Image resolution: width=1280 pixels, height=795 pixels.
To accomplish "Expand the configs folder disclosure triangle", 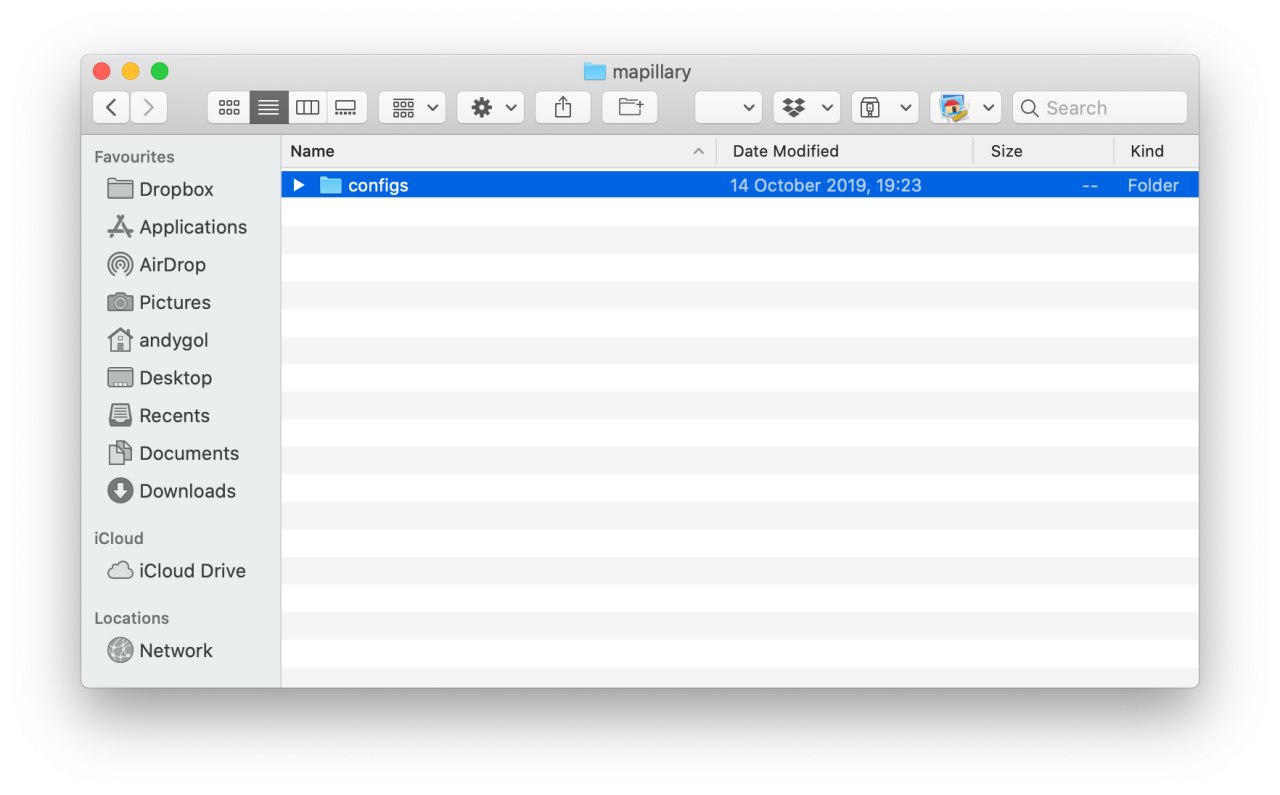I will (298, 185).
